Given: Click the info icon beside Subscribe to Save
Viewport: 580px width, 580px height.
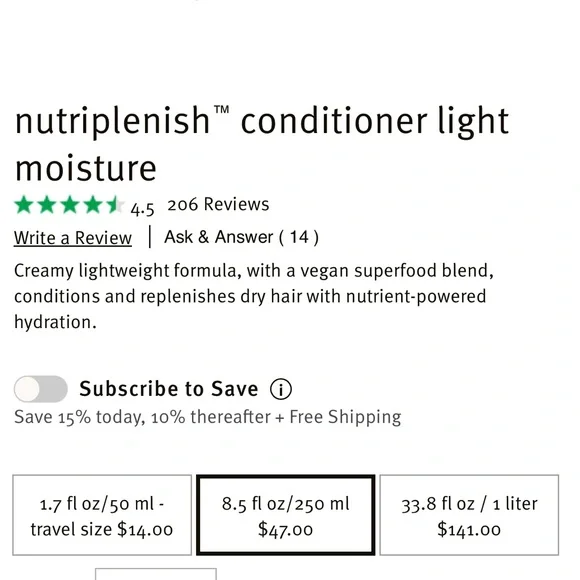Looking at the screenshot, I should pyautogui.click(x=281, y=389).
